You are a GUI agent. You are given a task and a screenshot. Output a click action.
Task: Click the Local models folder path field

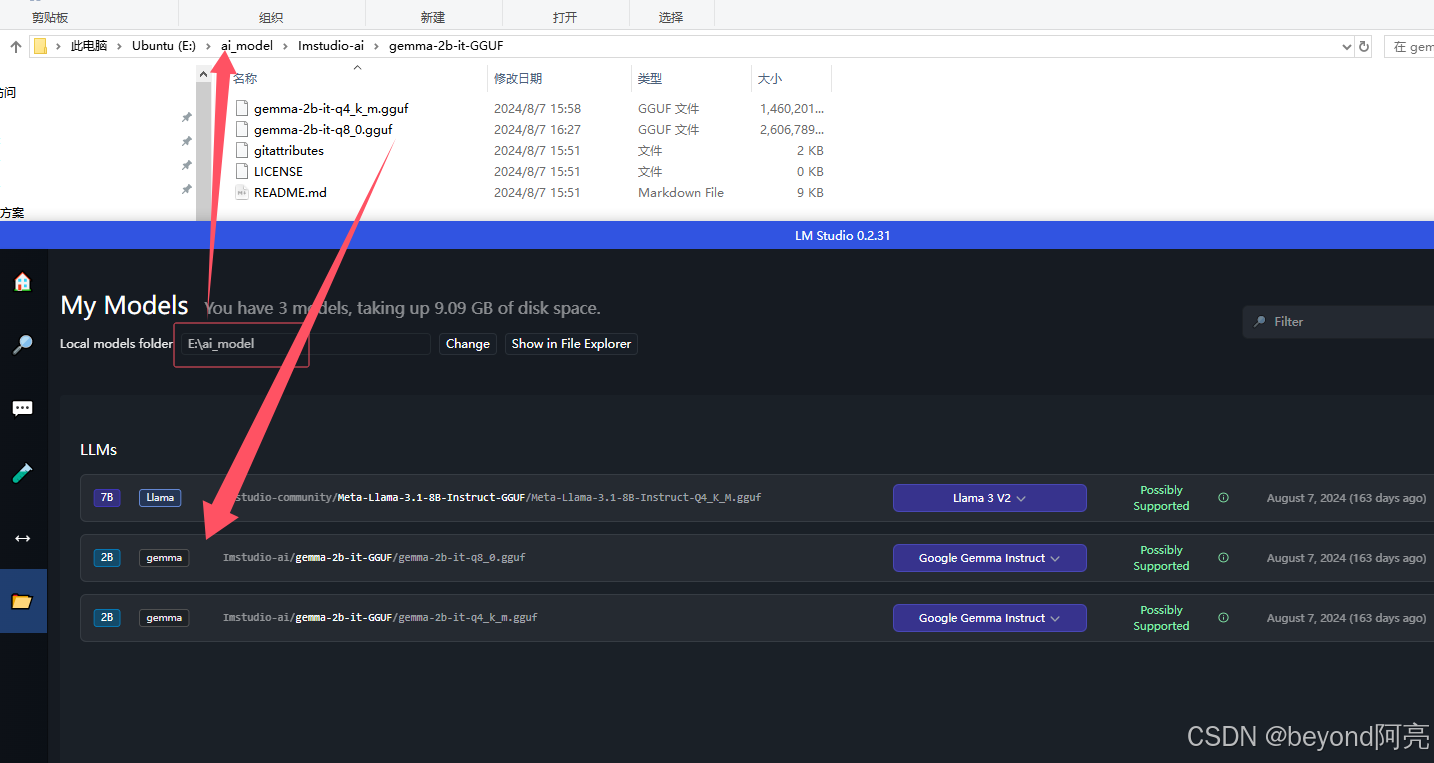coord(306,343)
